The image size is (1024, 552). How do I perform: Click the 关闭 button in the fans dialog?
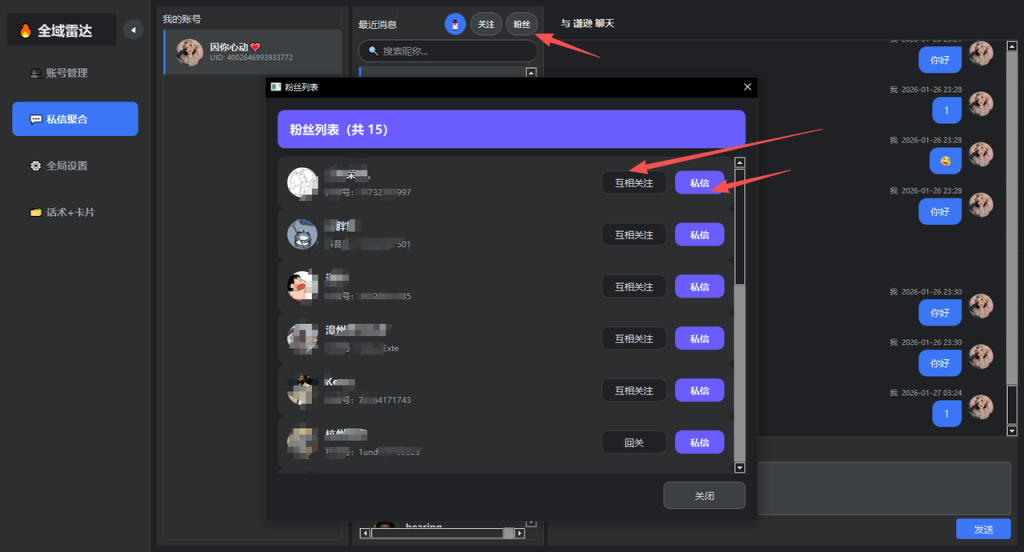704,496
